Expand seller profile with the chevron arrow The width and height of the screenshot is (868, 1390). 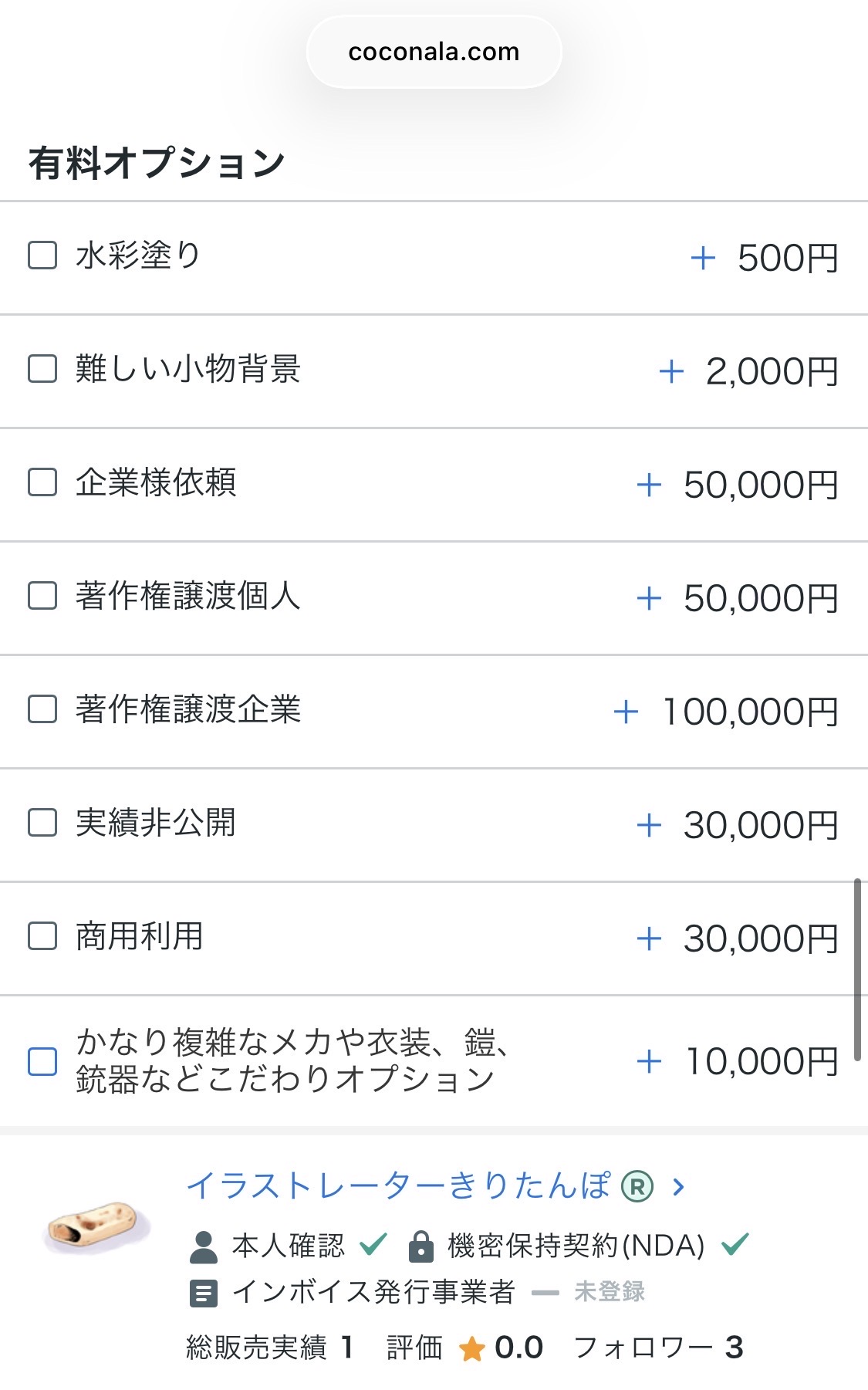pyautogui.click(x=679, y=1186)
